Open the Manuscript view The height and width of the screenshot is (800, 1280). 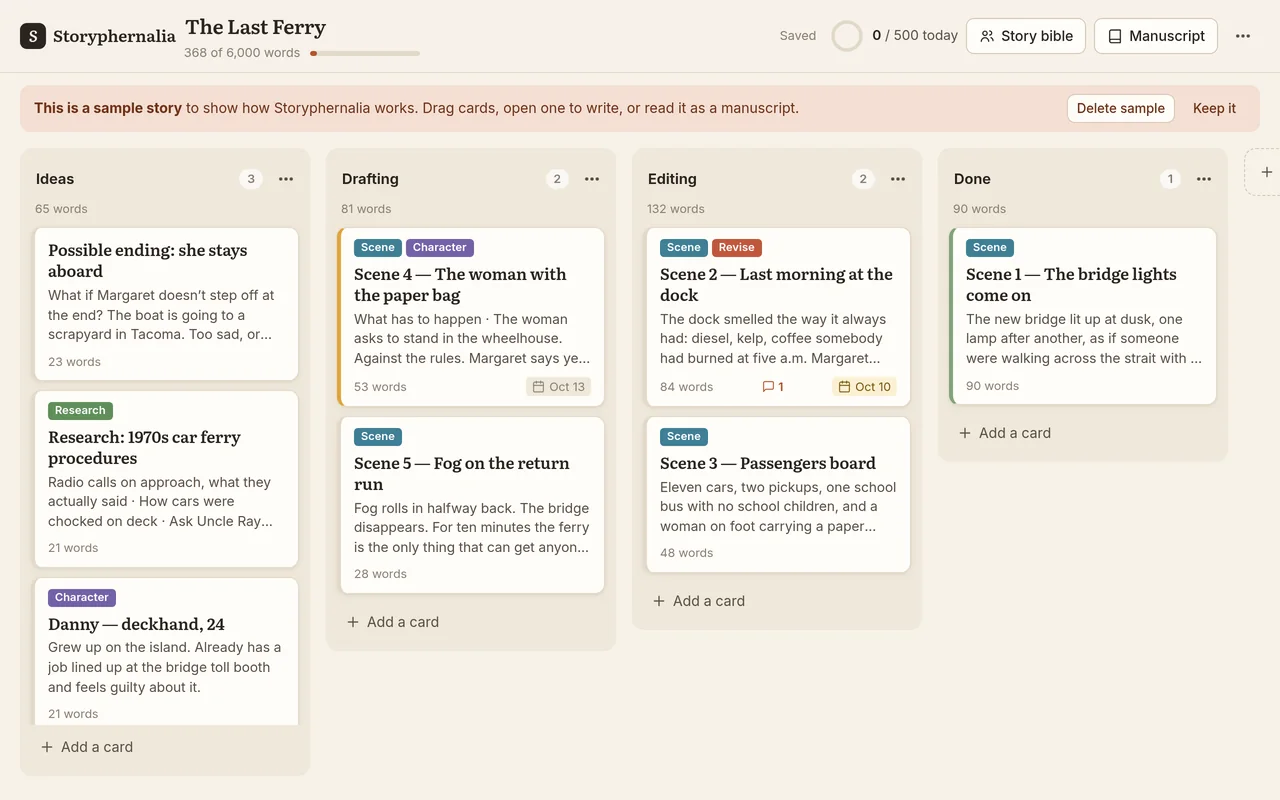[1156, 36]
